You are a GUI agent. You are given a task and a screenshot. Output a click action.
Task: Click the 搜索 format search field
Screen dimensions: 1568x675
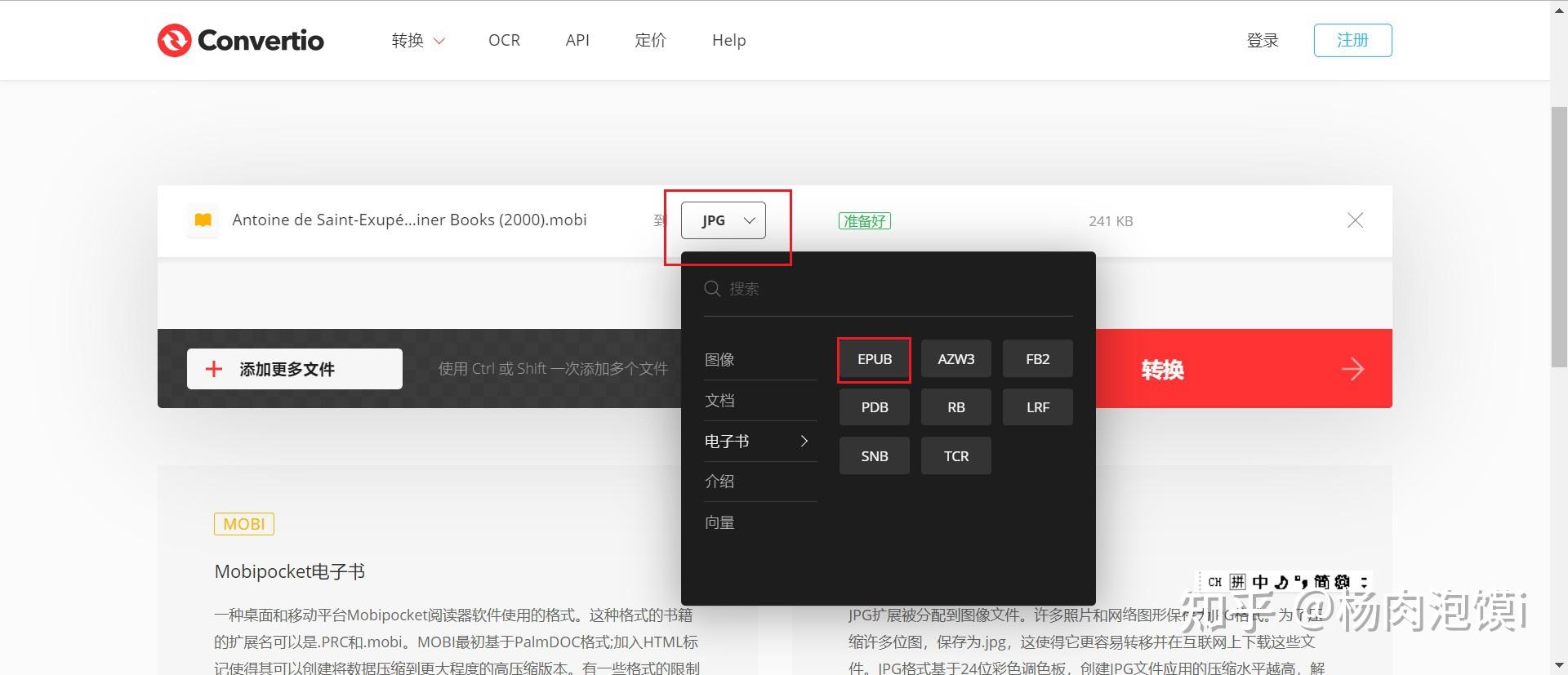pos(888,289)
